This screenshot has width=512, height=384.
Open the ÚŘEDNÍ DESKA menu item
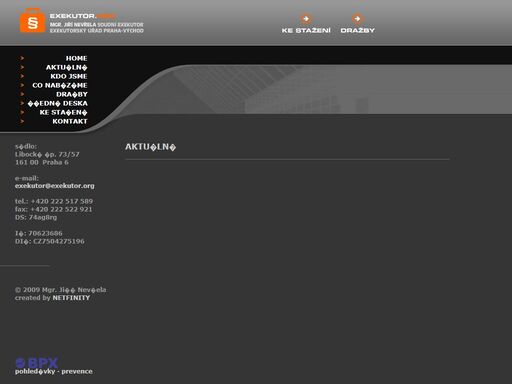pyautogui.click(x=58, y=103)
